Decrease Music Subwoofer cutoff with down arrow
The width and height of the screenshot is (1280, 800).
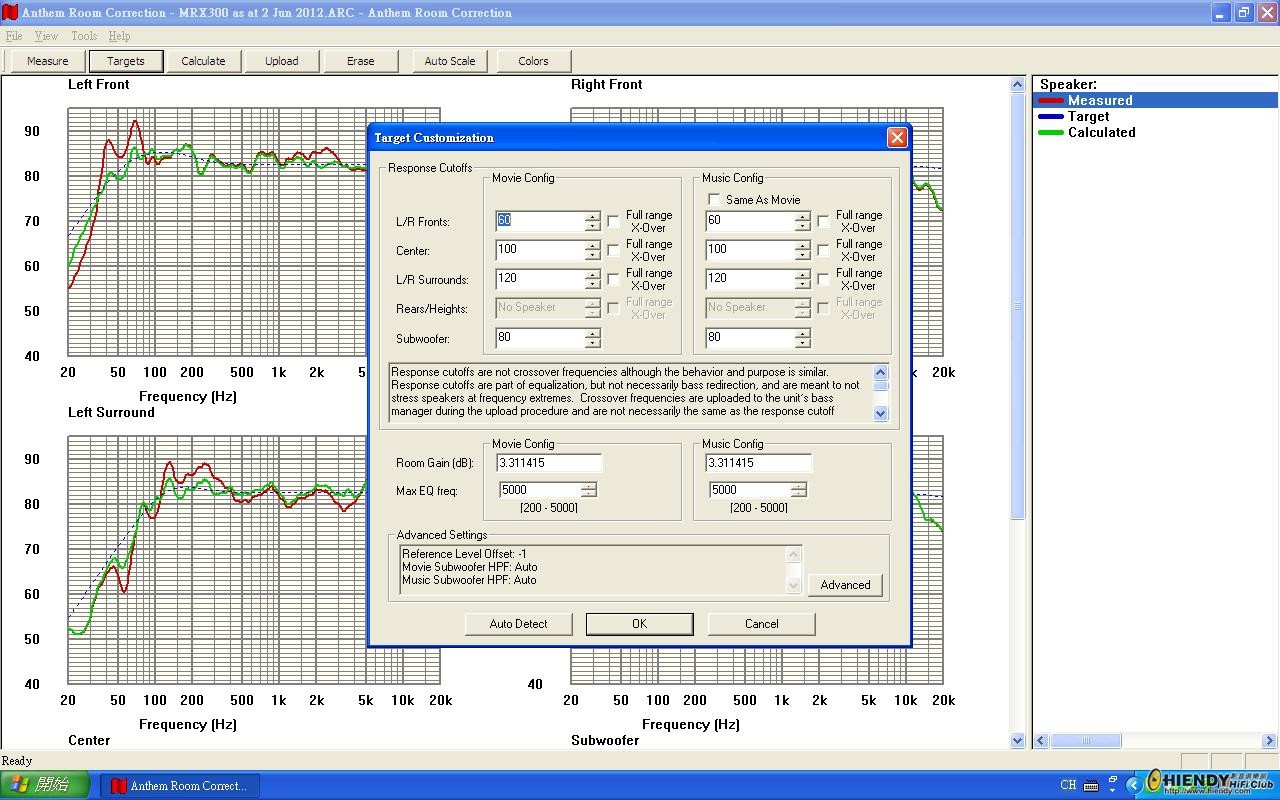802,343
